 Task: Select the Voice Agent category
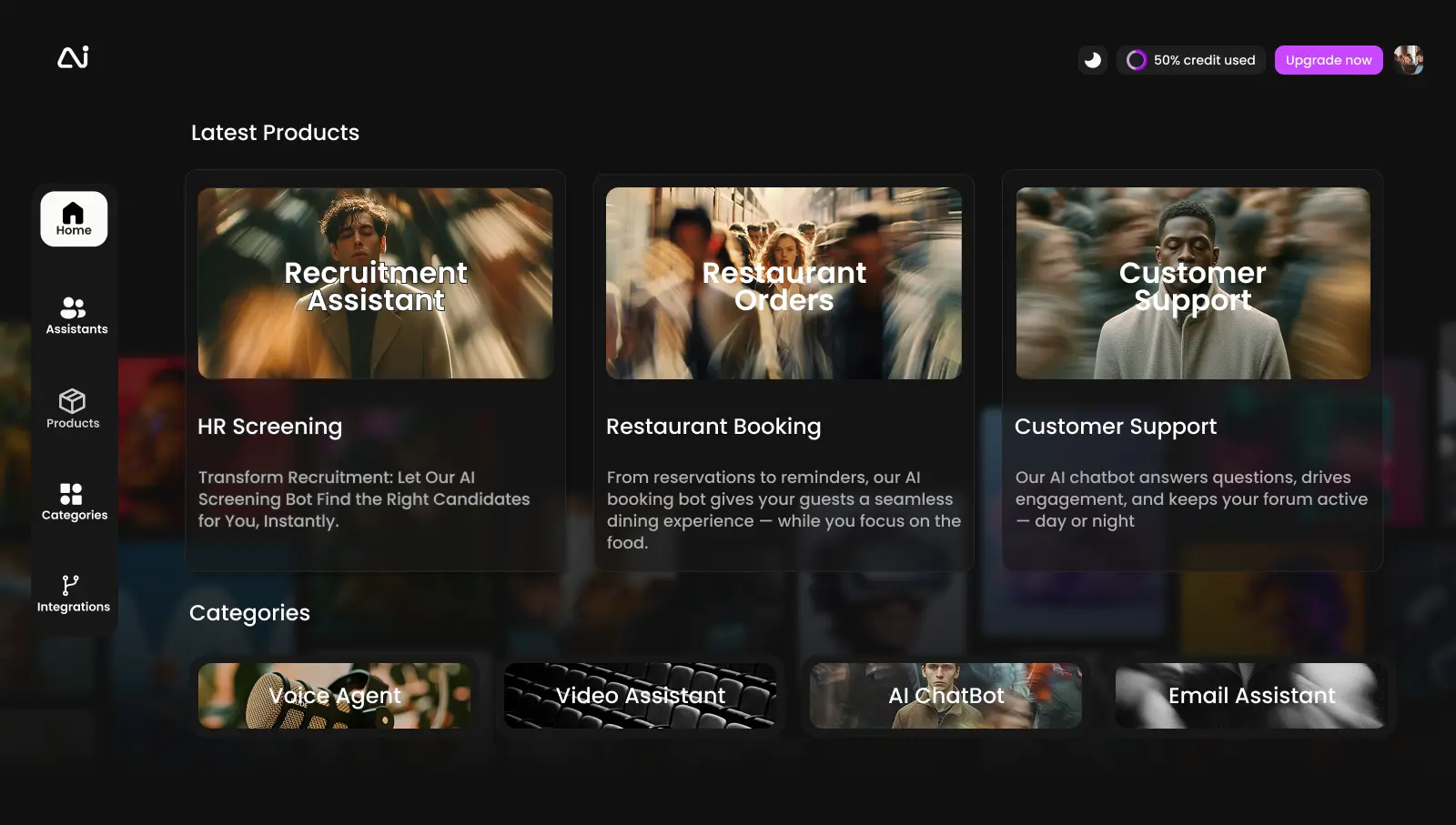point(335,696)
